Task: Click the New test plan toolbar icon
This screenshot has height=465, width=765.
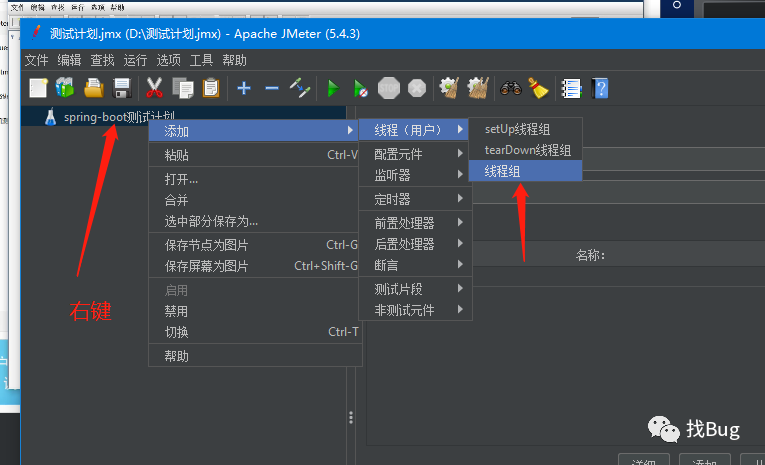Action: point(39,89)
